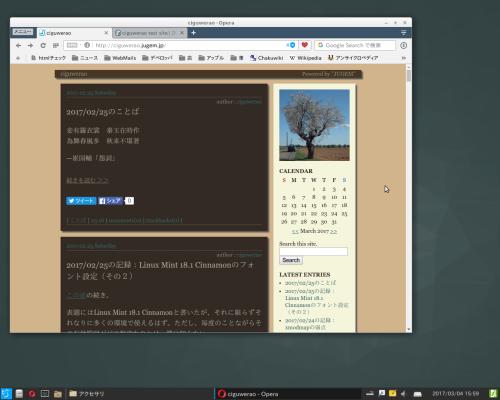Viewport: 500px width, 400px height.
Task: Click the volume speaker tray icon
Action: 403,394
